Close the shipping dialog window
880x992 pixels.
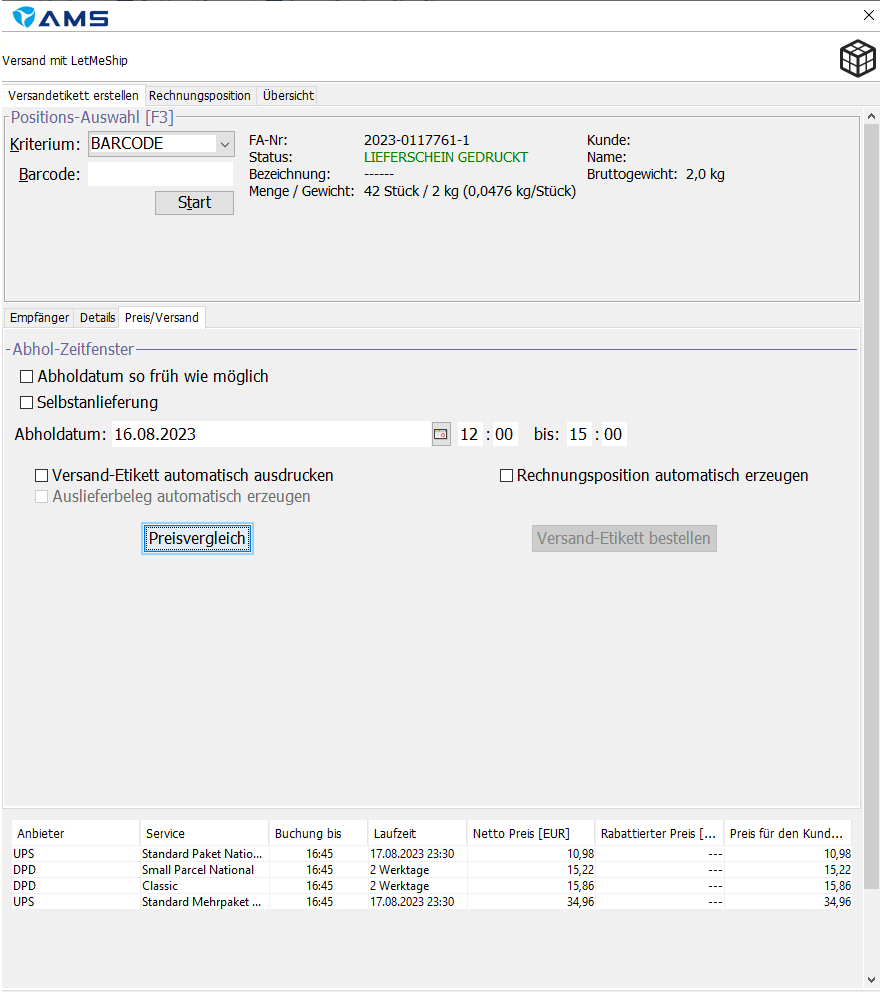click(x=867, y=15)
